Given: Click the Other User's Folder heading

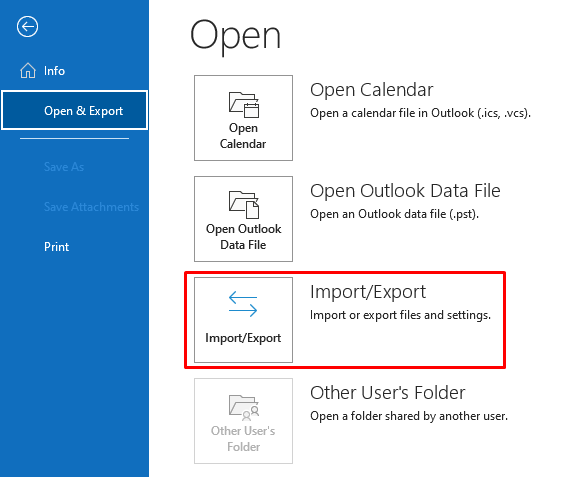Looking at the screenshot, I should tap(387, 393).
